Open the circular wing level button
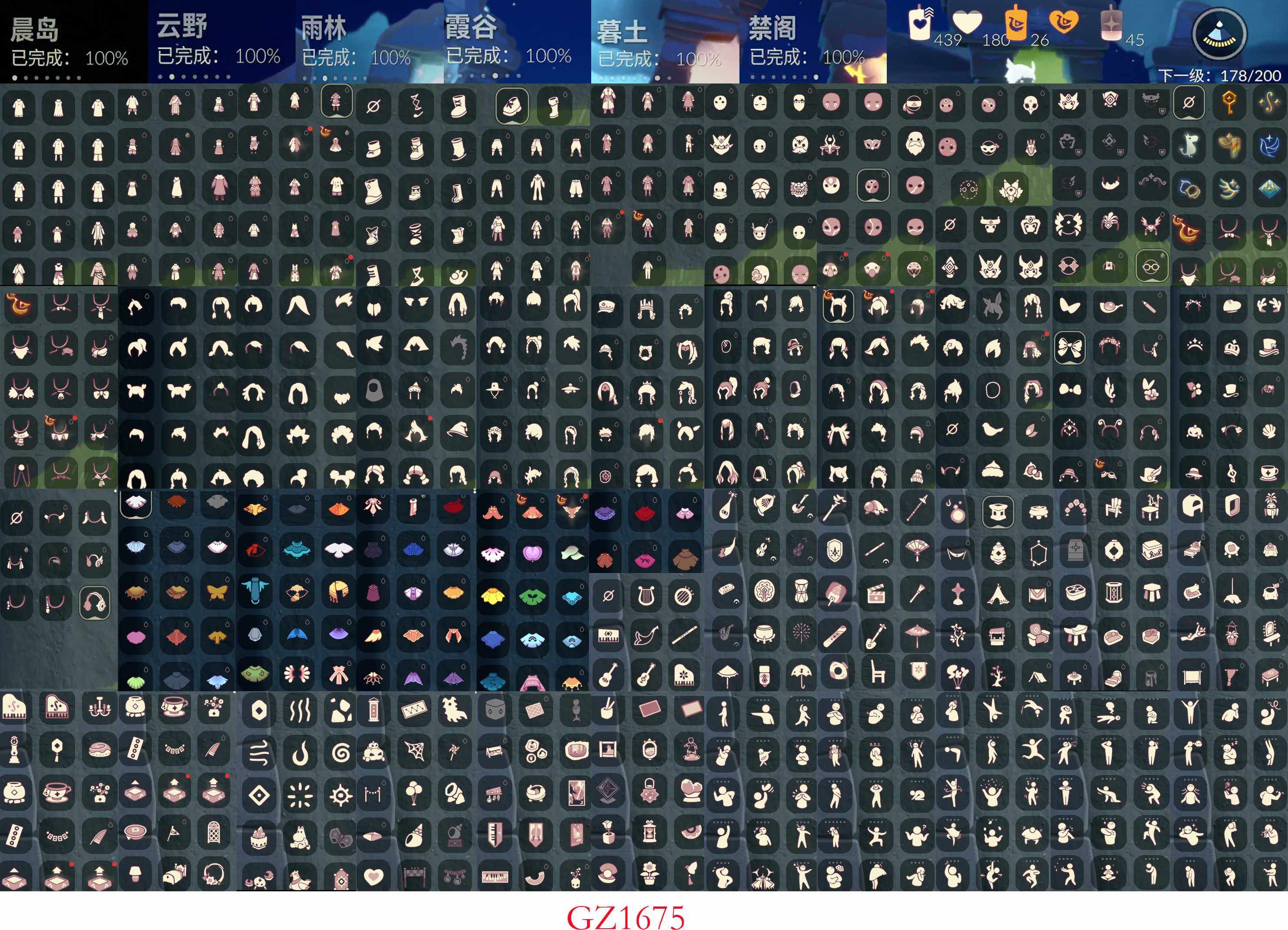This screenshot has width=1288, height=930. [x=1219, y=34]
